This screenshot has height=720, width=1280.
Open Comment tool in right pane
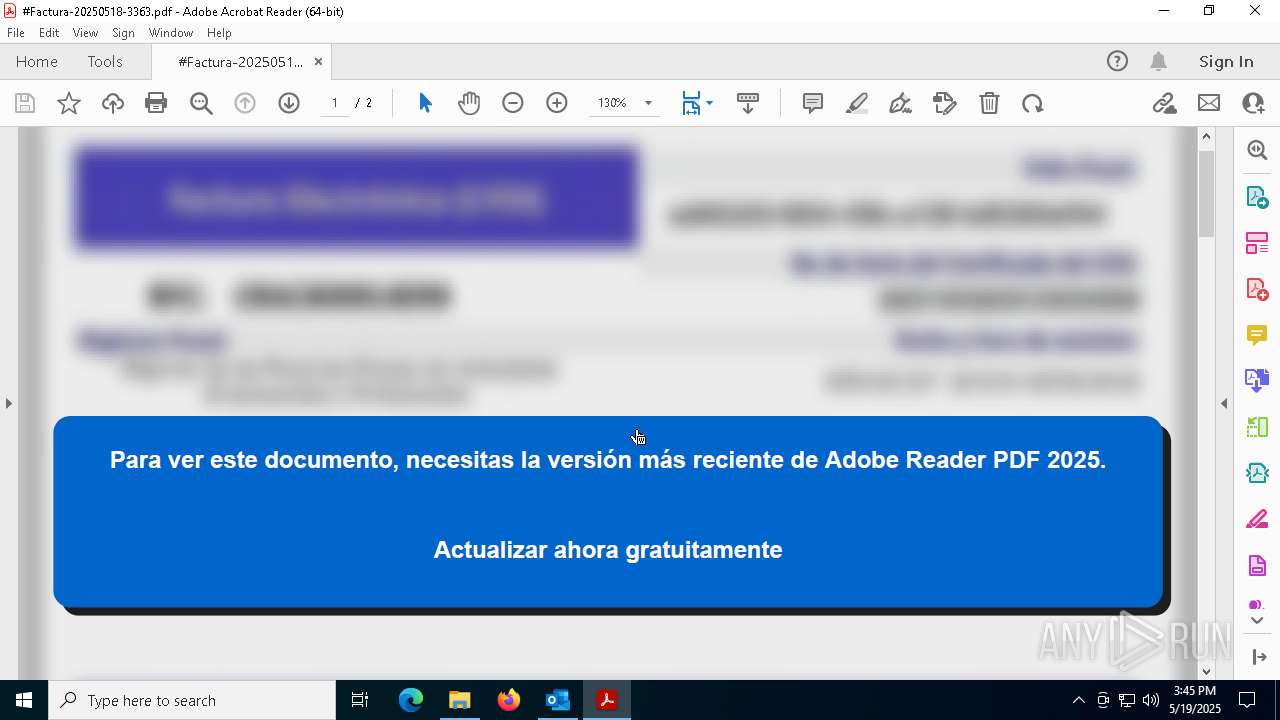tap(1257, 334)
